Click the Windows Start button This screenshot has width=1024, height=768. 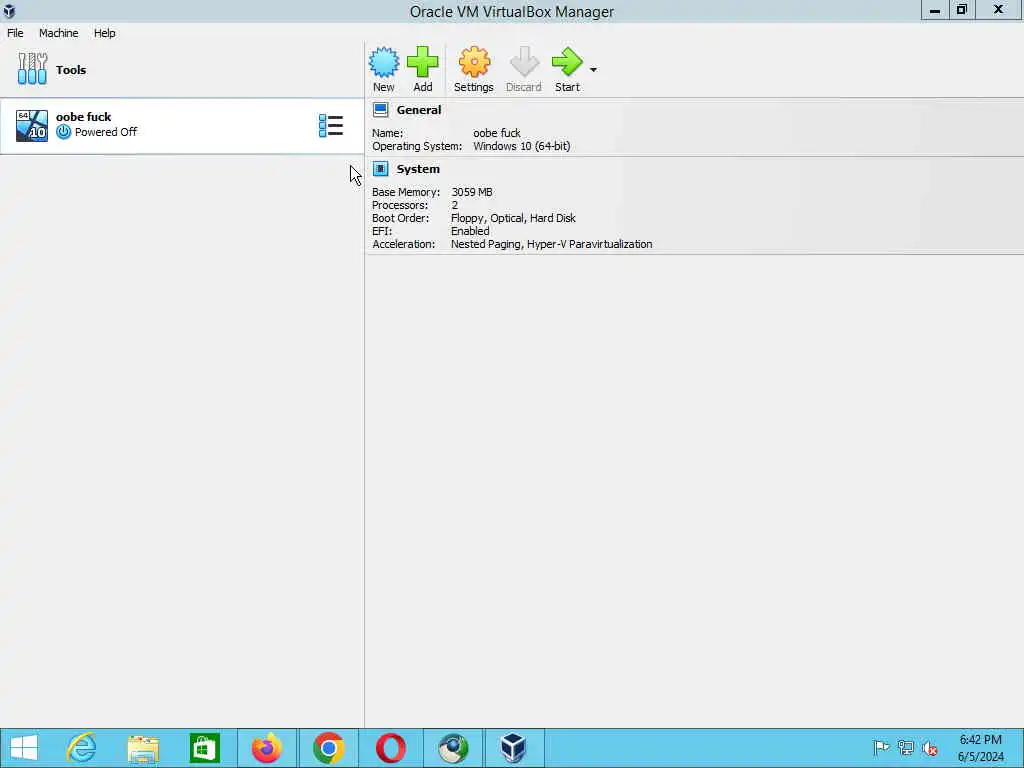(24, 748)
